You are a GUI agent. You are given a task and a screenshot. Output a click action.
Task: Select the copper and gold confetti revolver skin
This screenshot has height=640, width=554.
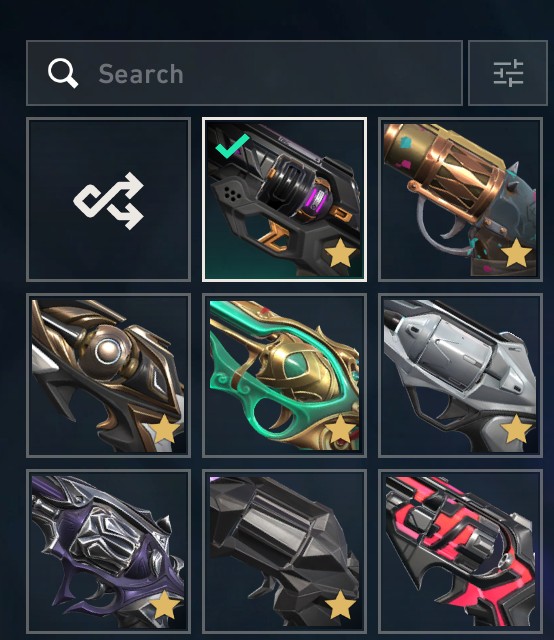[461, 200]
